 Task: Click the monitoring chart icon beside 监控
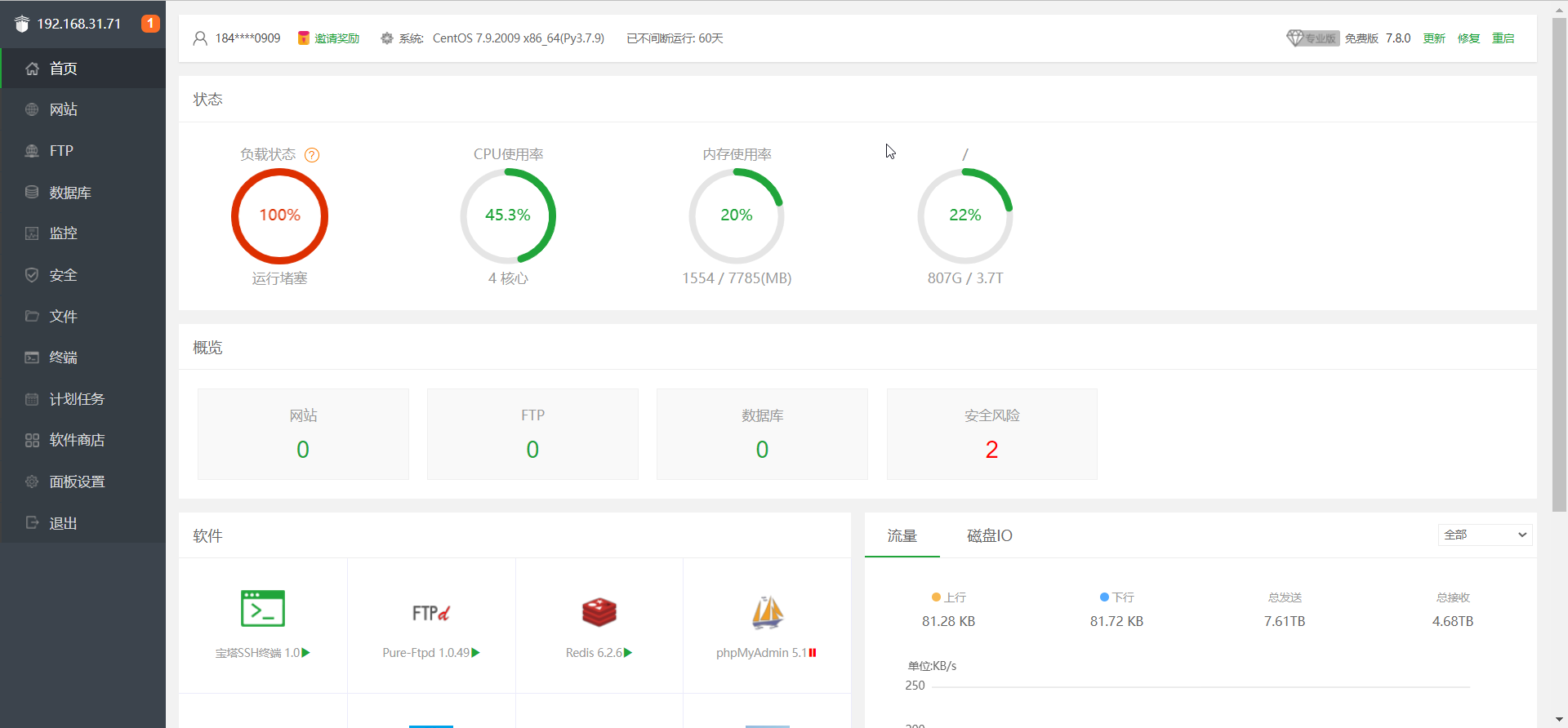point(32,233)
